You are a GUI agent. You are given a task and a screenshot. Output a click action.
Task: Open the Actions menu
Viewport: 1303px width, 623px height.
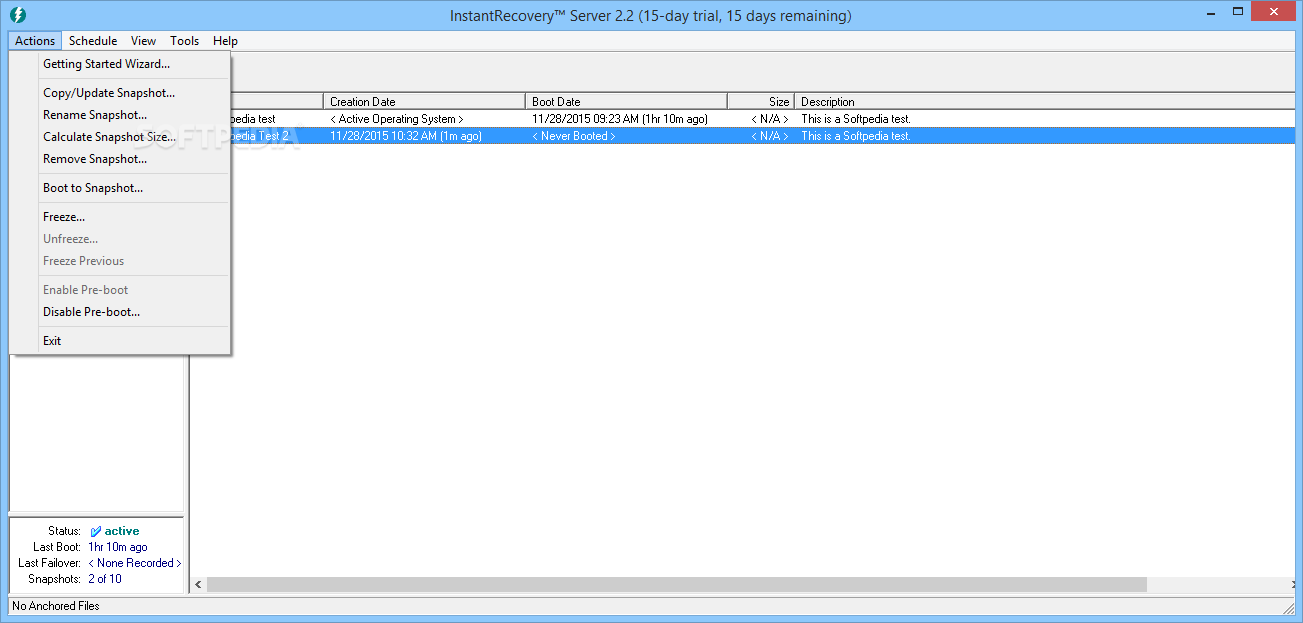click(x=35, y=41)
